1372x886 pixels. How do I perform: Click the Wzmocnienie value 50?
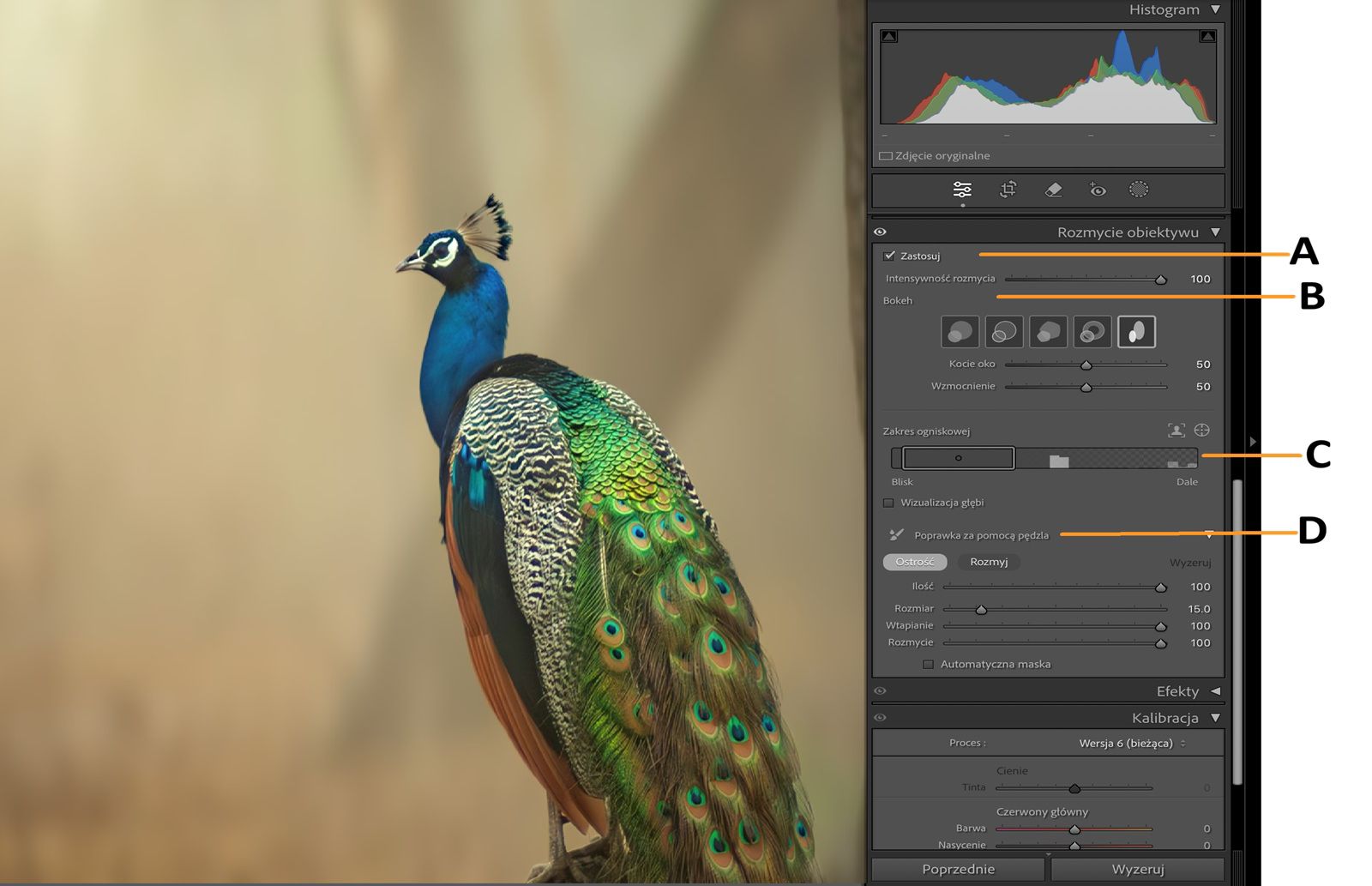[x=1203, y=387]
